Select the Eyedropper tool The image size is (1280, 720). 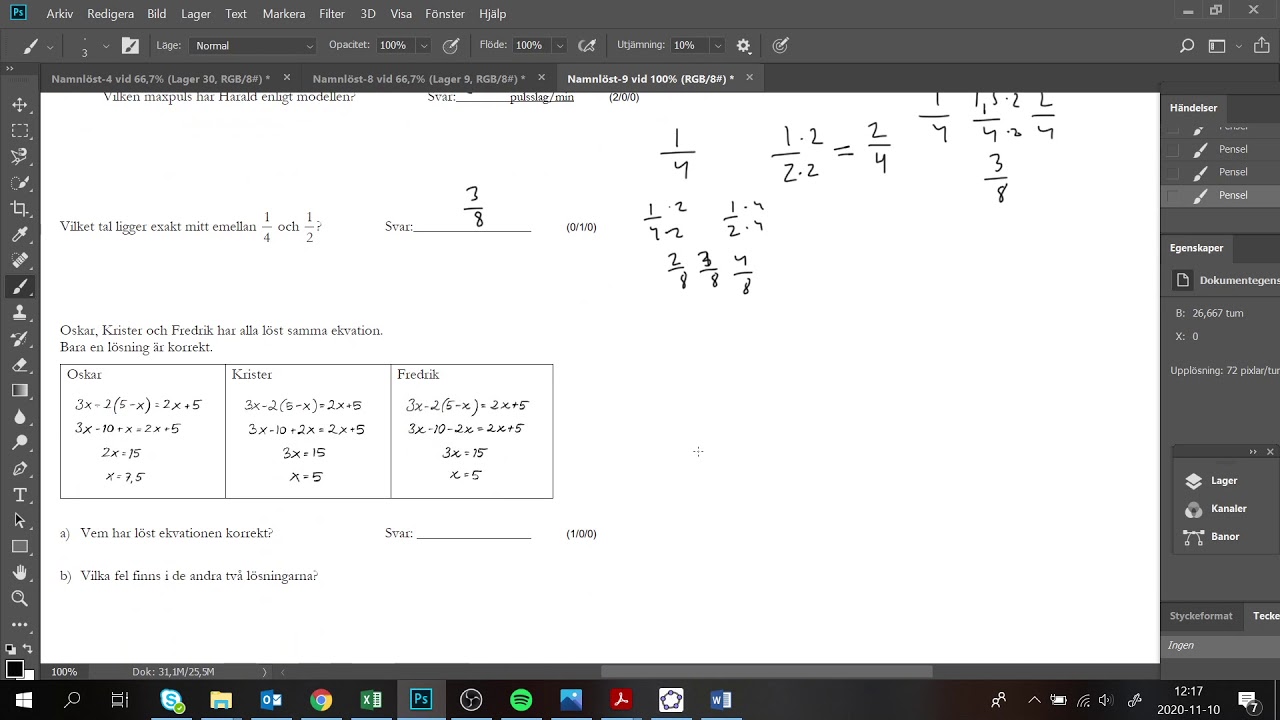19,235
